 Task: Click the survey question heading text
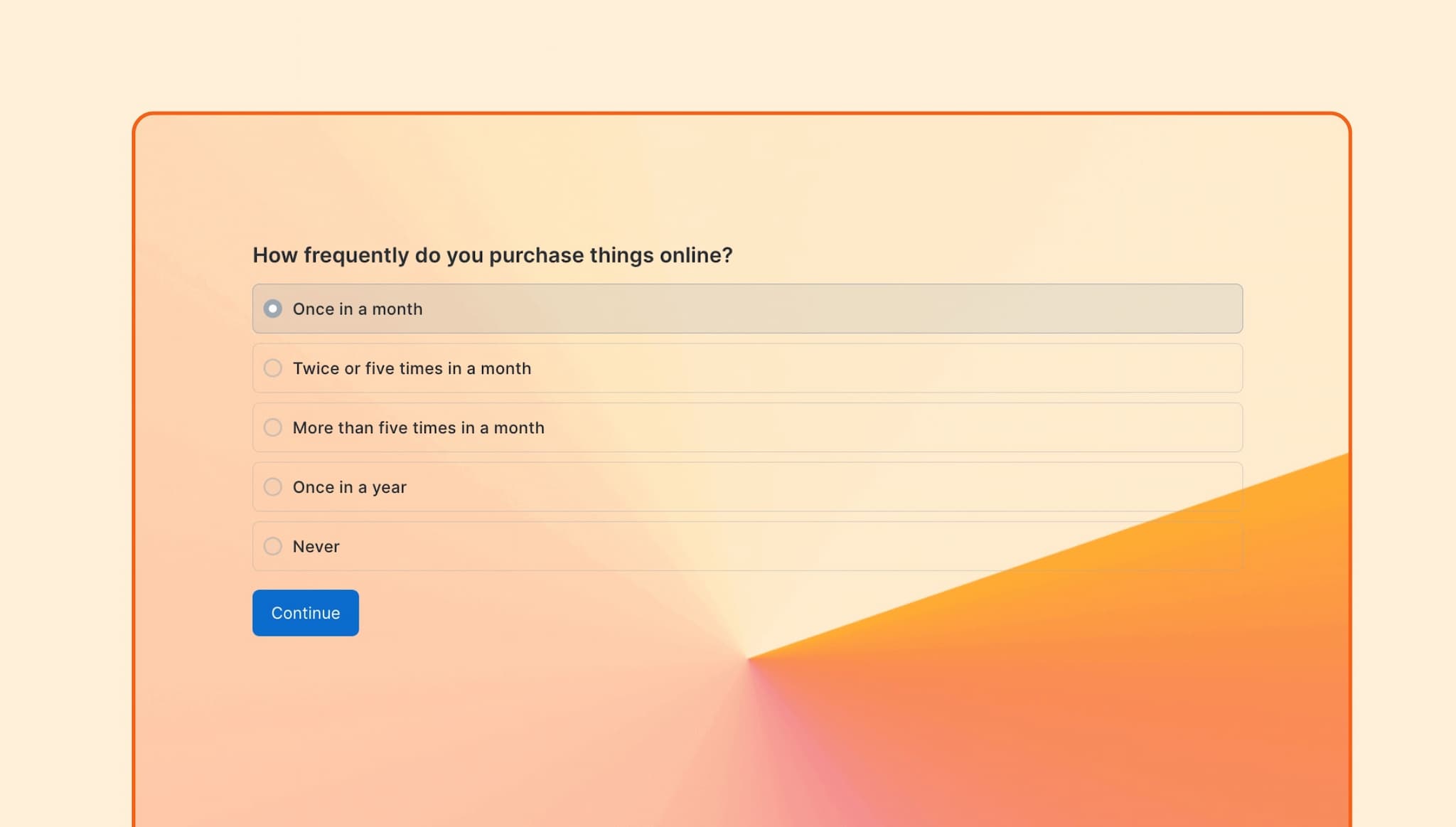click(x=493, y=255)
